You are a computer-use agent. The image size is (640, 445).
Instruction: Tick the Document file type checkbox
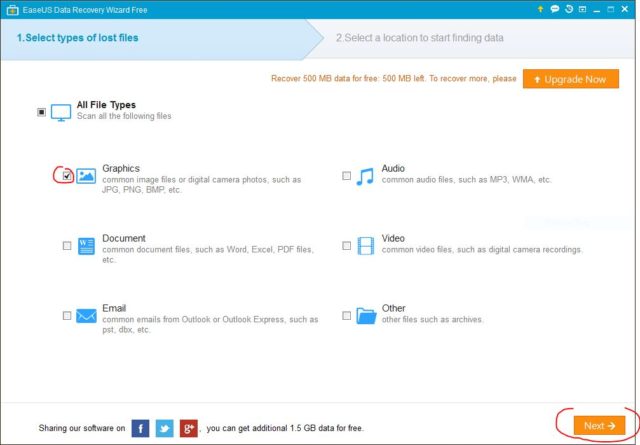(x=67, y=246)
